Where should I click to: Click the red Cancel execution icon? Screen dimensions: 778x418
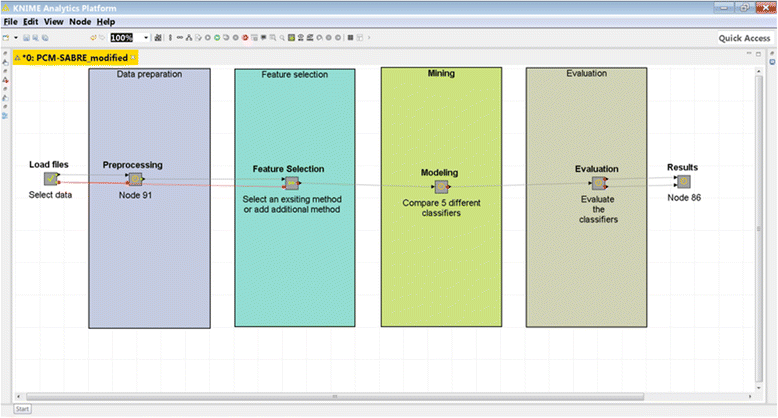click(245, 38)
